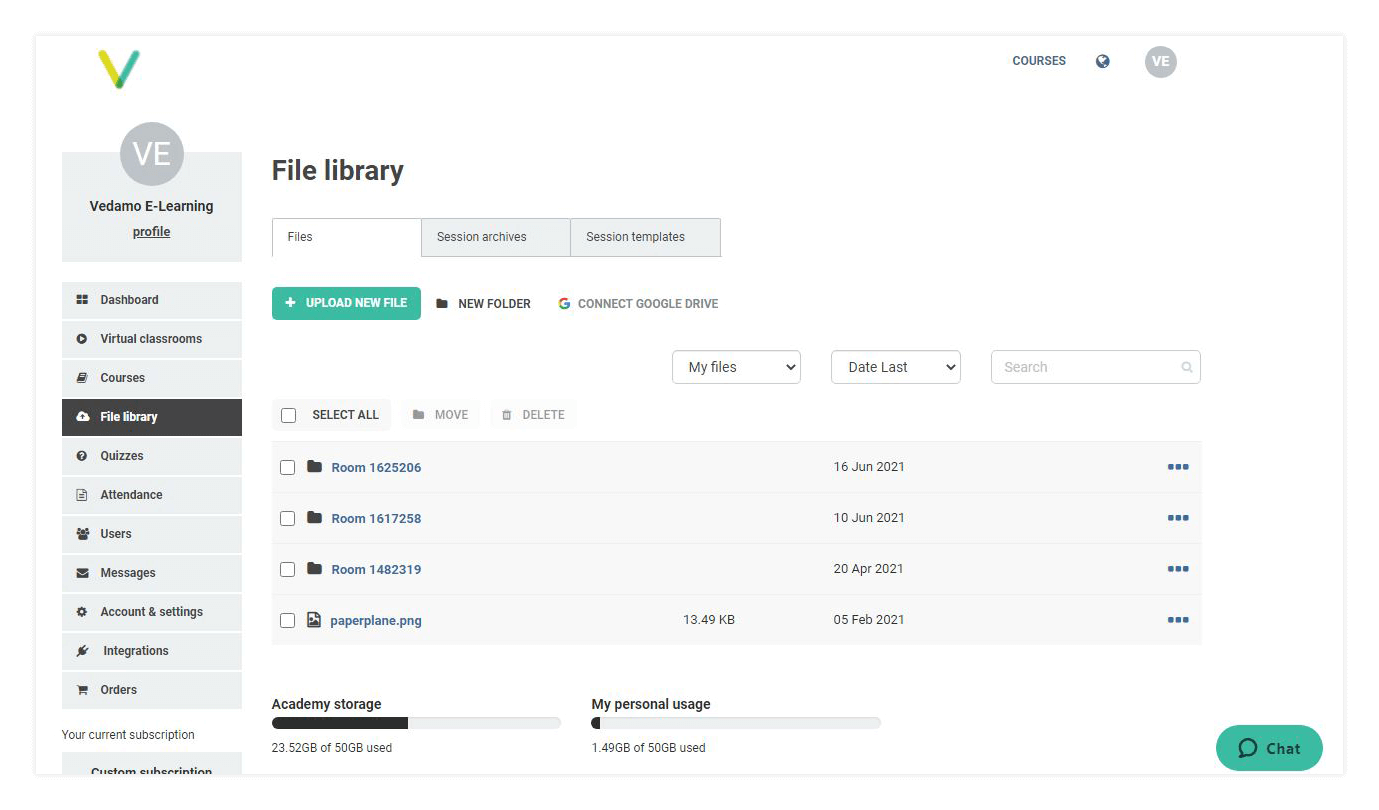Check the Room 1482319 checkbox
Screen dimensions: 1379x810
coord(287,569)
